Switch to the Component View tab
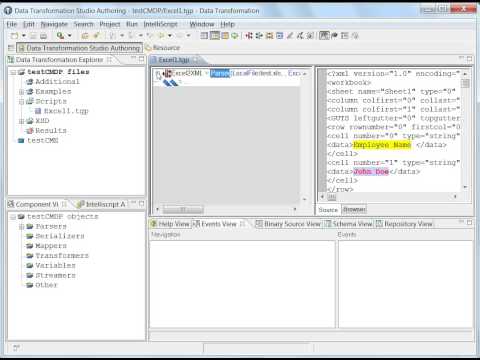 coord(37,204)
